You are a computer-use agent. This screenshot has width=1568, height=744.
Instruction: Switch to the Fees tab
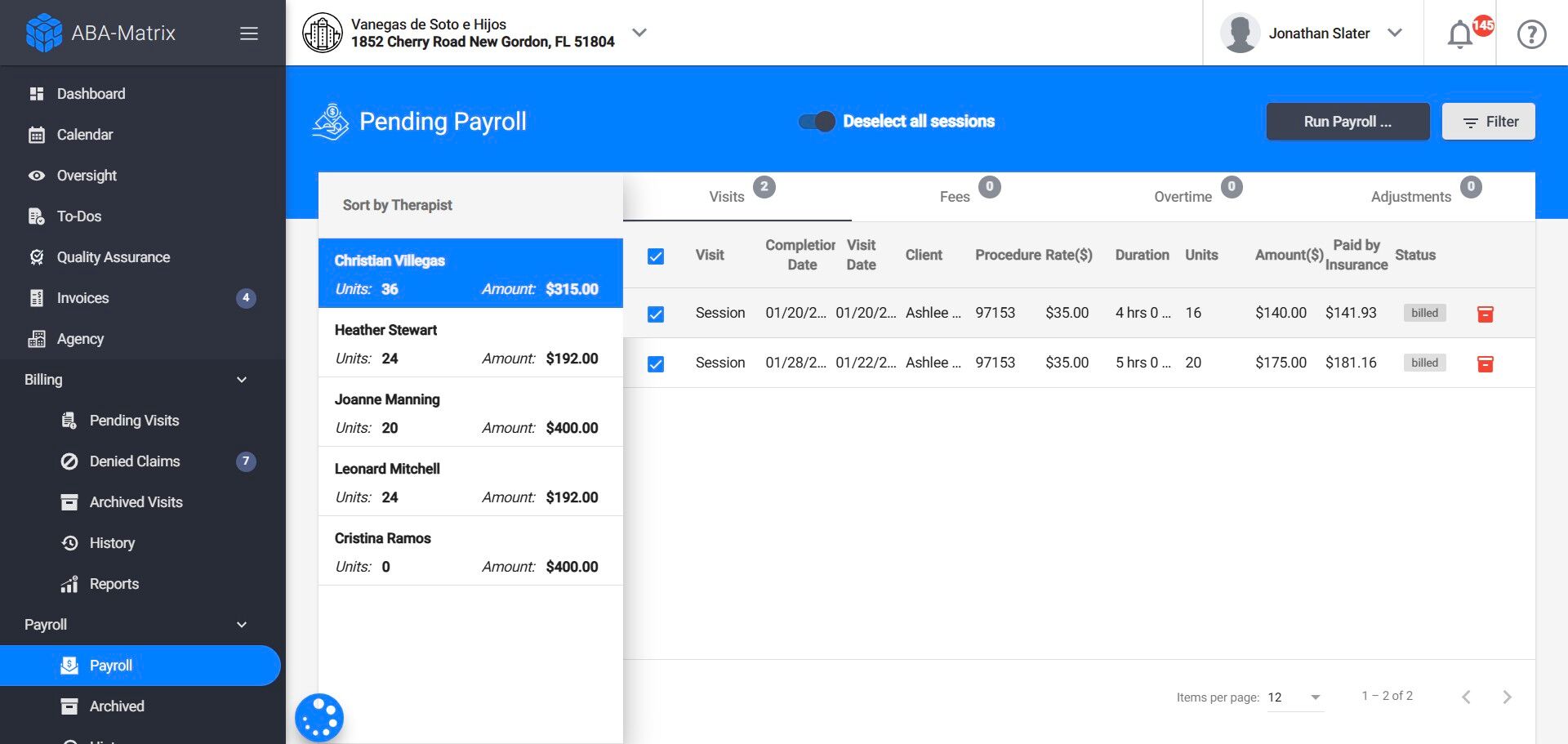coord(954,196)
